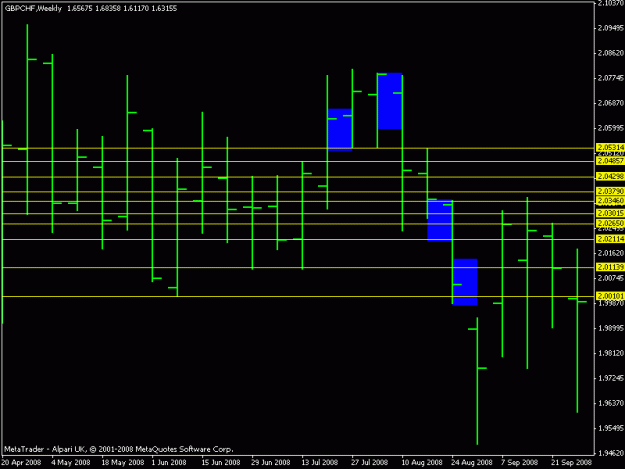625x469 pixels.
Task: Click the 1.98120 price axis label
Action: [x=611, y=353]
